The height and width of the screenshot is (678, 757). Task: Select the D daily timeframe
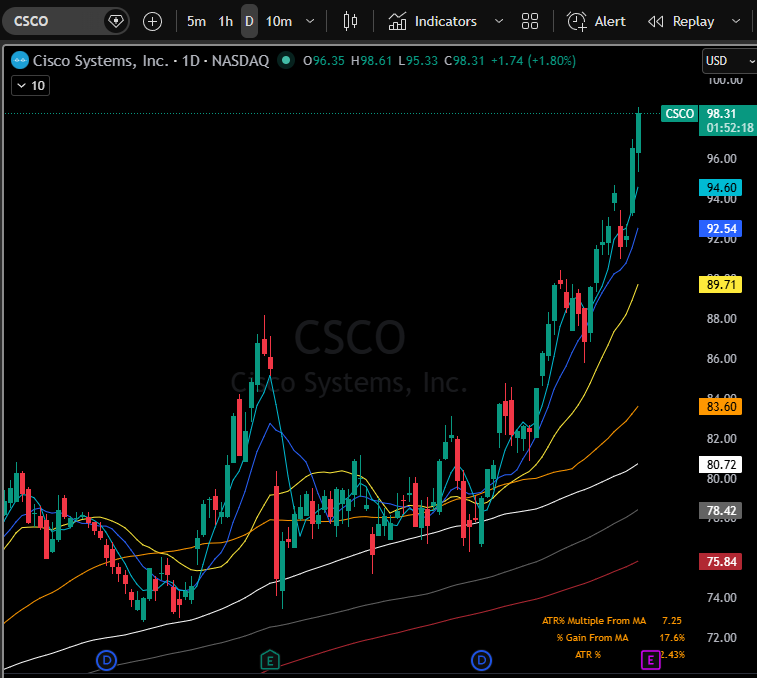click(x=249, y=21)
